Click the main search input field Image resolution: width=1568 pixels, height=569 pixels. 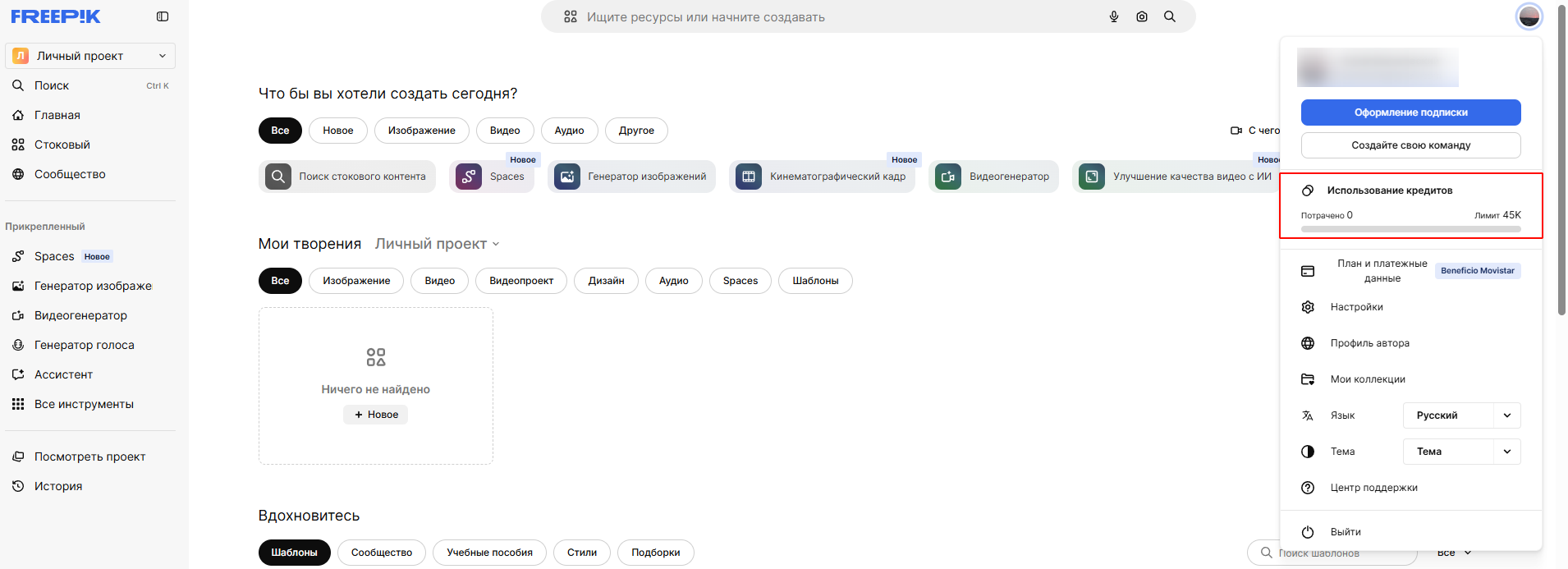pos(837,17)
